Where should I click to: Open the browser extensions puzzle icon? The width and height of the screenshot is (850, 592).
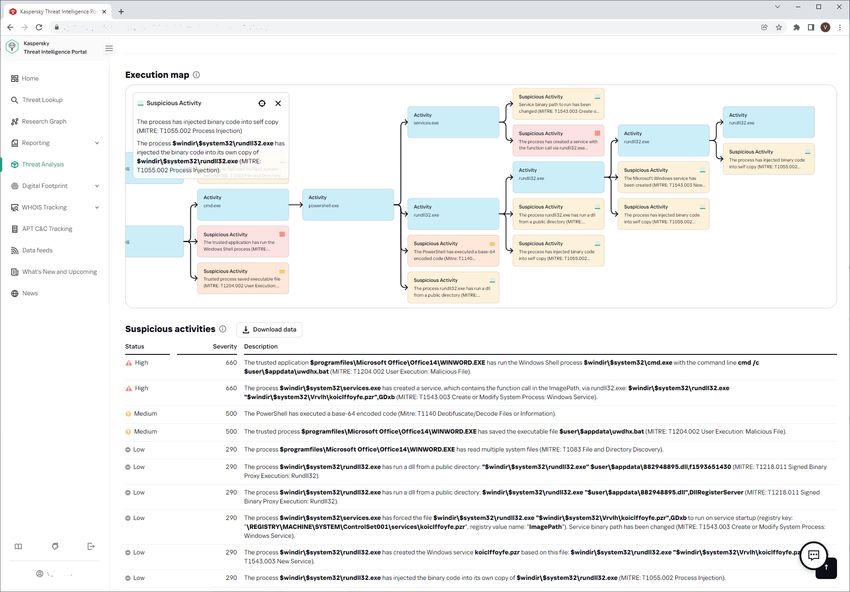click(796, 27)
